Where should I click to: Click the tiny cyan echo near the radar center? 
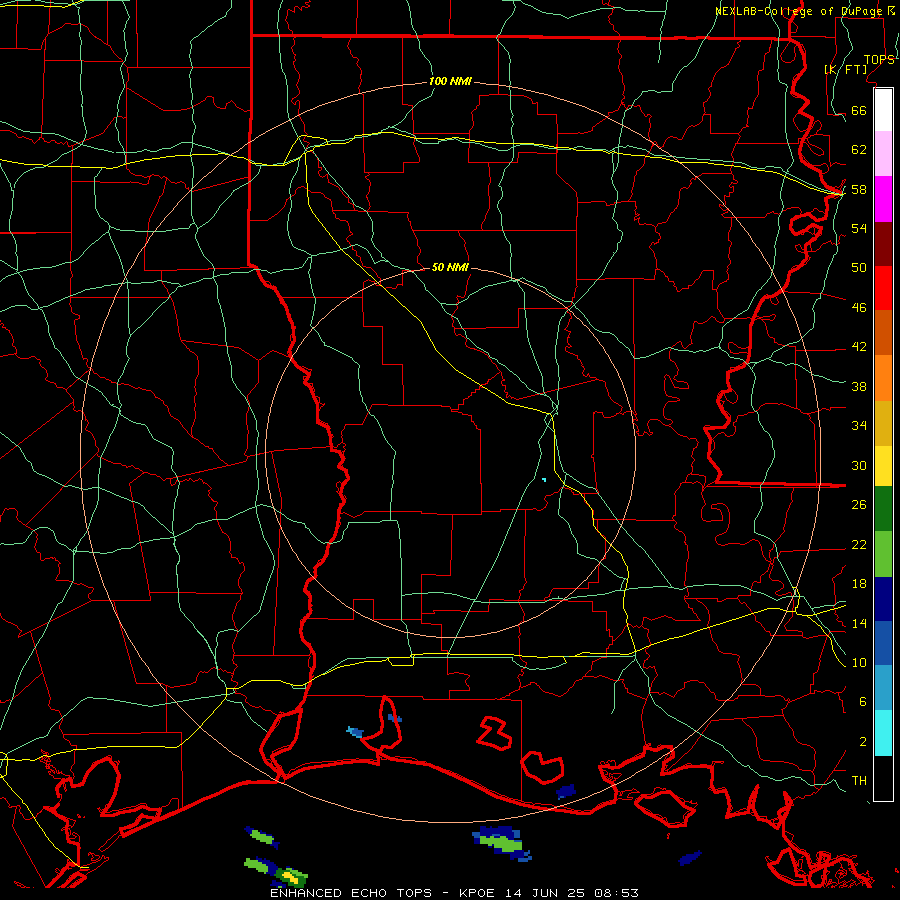click(544, 479)
